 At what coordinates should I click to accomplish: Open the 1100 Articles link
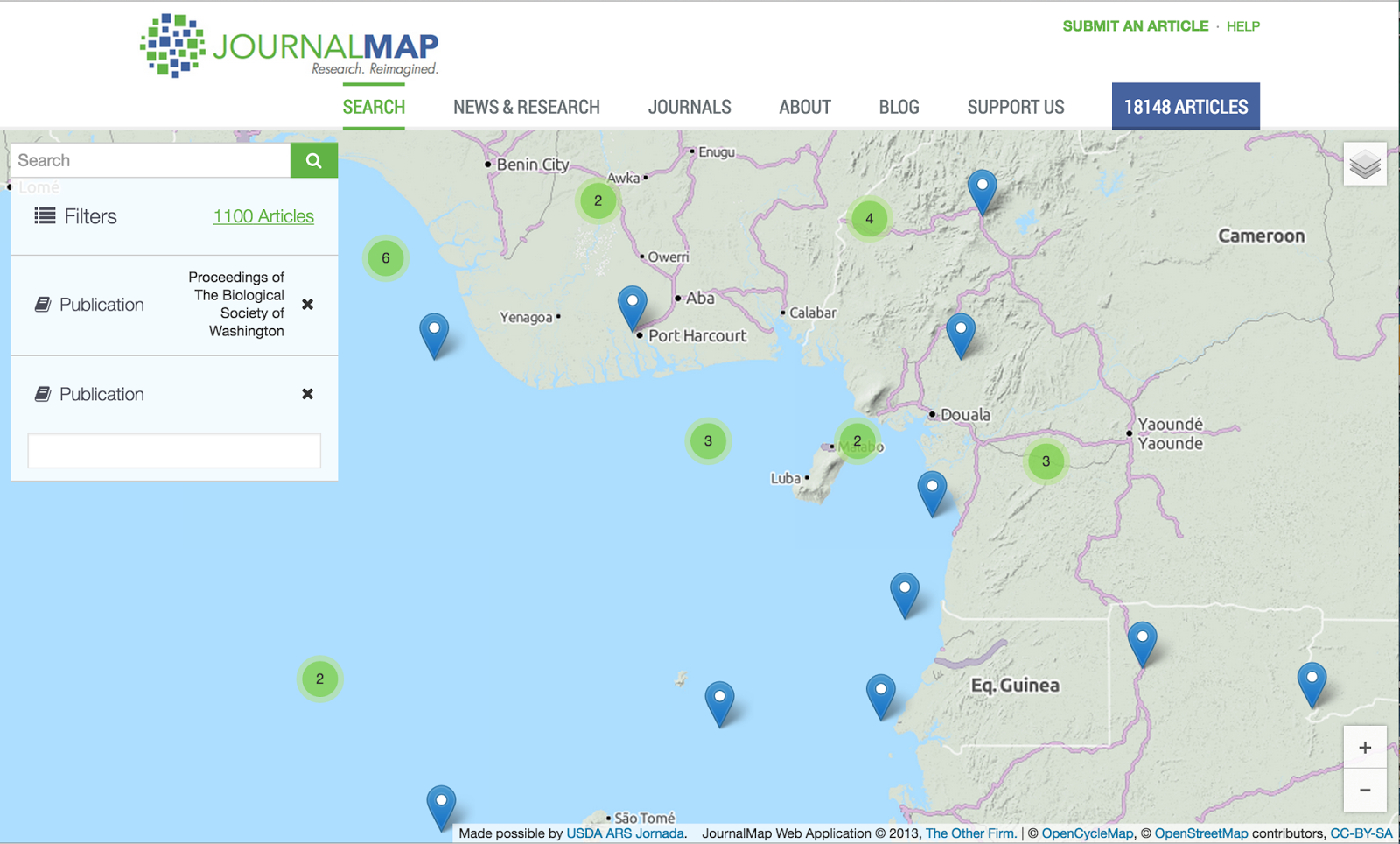pos(263,216)
